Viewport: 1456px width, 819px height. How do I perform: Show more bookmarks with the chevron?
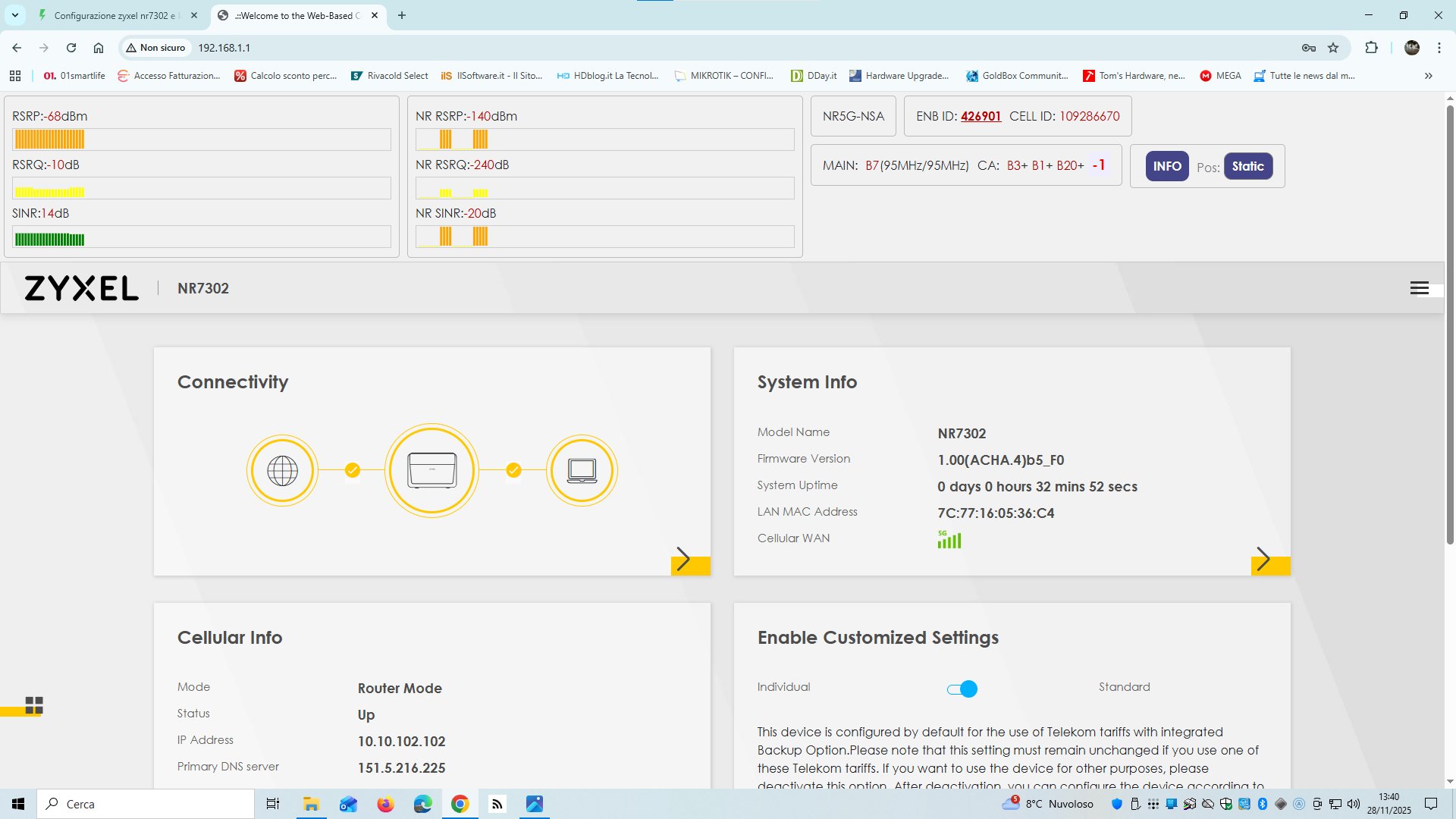[1428, 76]
